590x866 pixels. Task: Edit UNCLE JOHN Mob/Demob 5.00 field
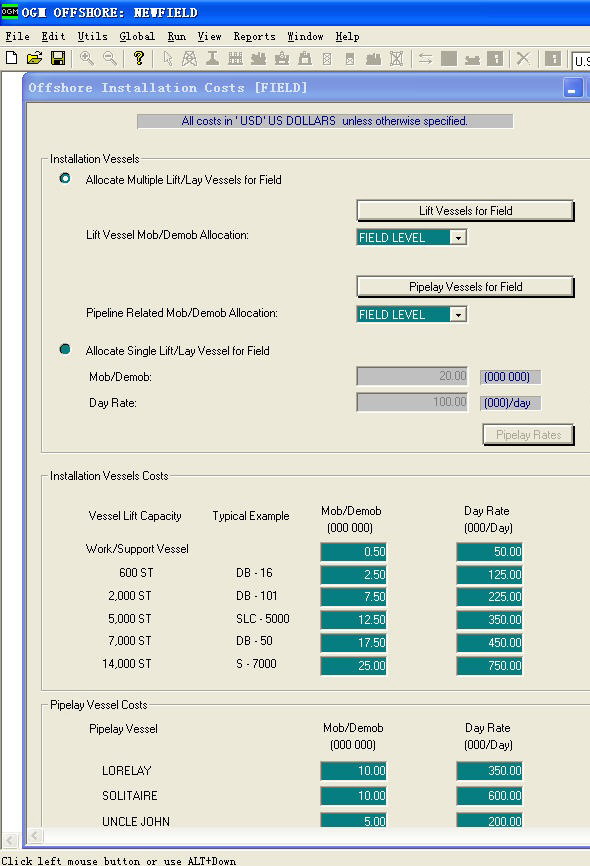pos(354,820)
